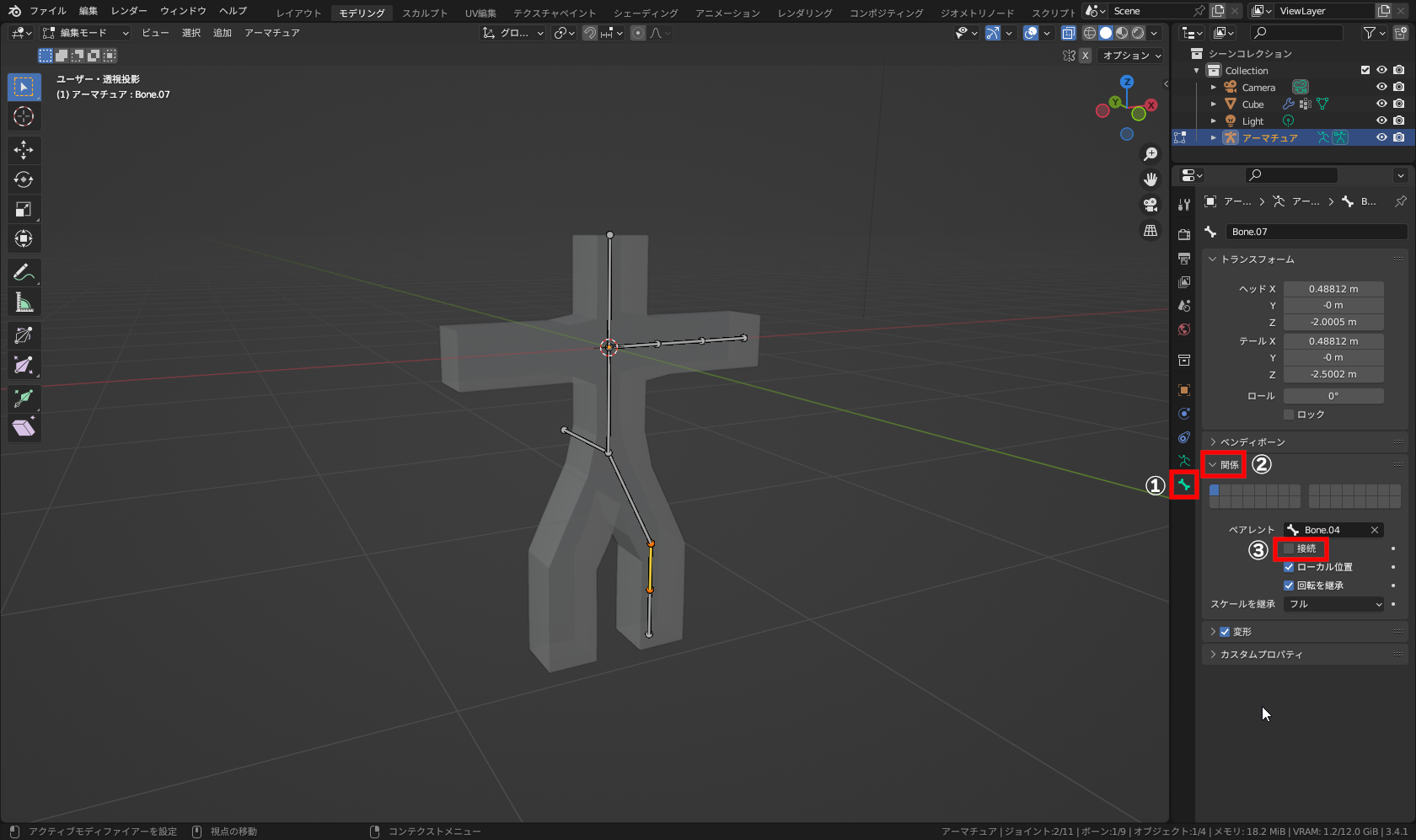This screenshot has height=840, width=1416.
Task: Uncheck the 回転を継承 checkbox
Action: tap(1289, 586)
